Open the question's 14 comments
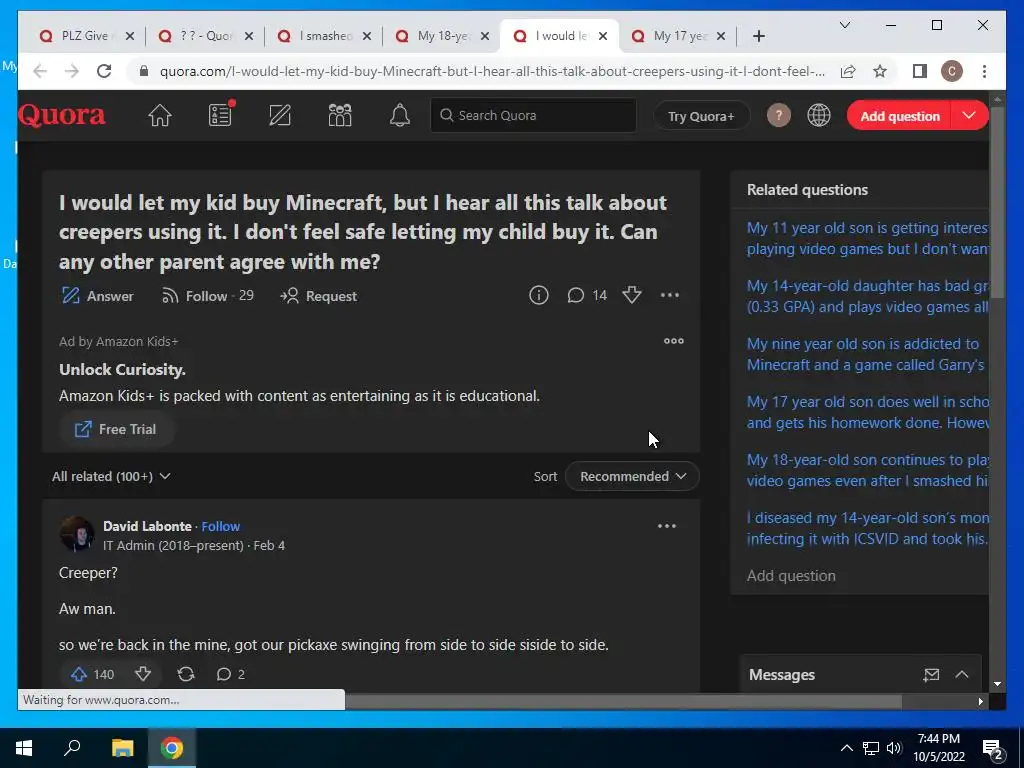The height and width of the screenshot is (768, 1024). pyautogui.click(x=587, y=295)
